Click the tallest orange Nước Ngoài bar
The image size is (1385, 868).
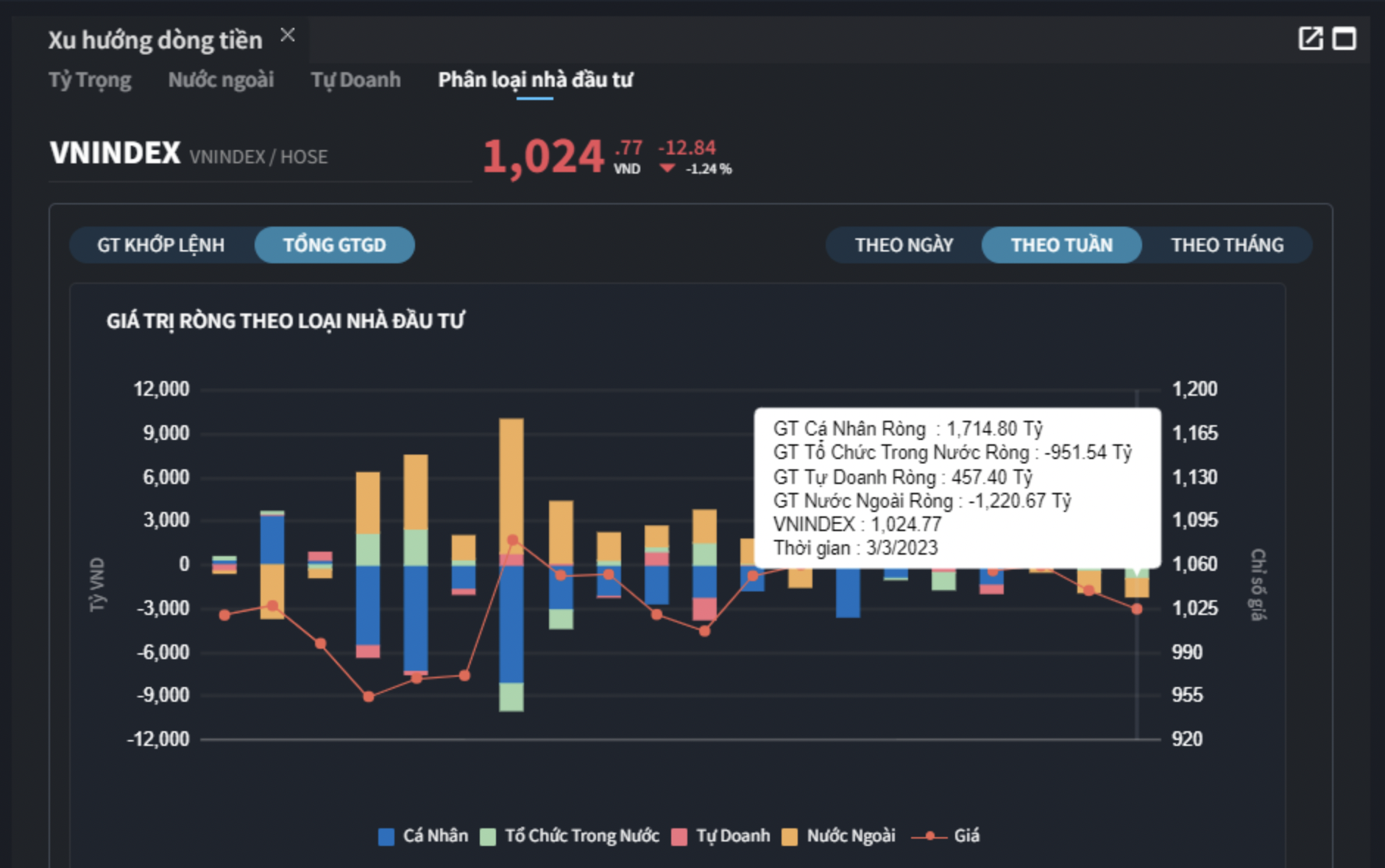[511, 478]
